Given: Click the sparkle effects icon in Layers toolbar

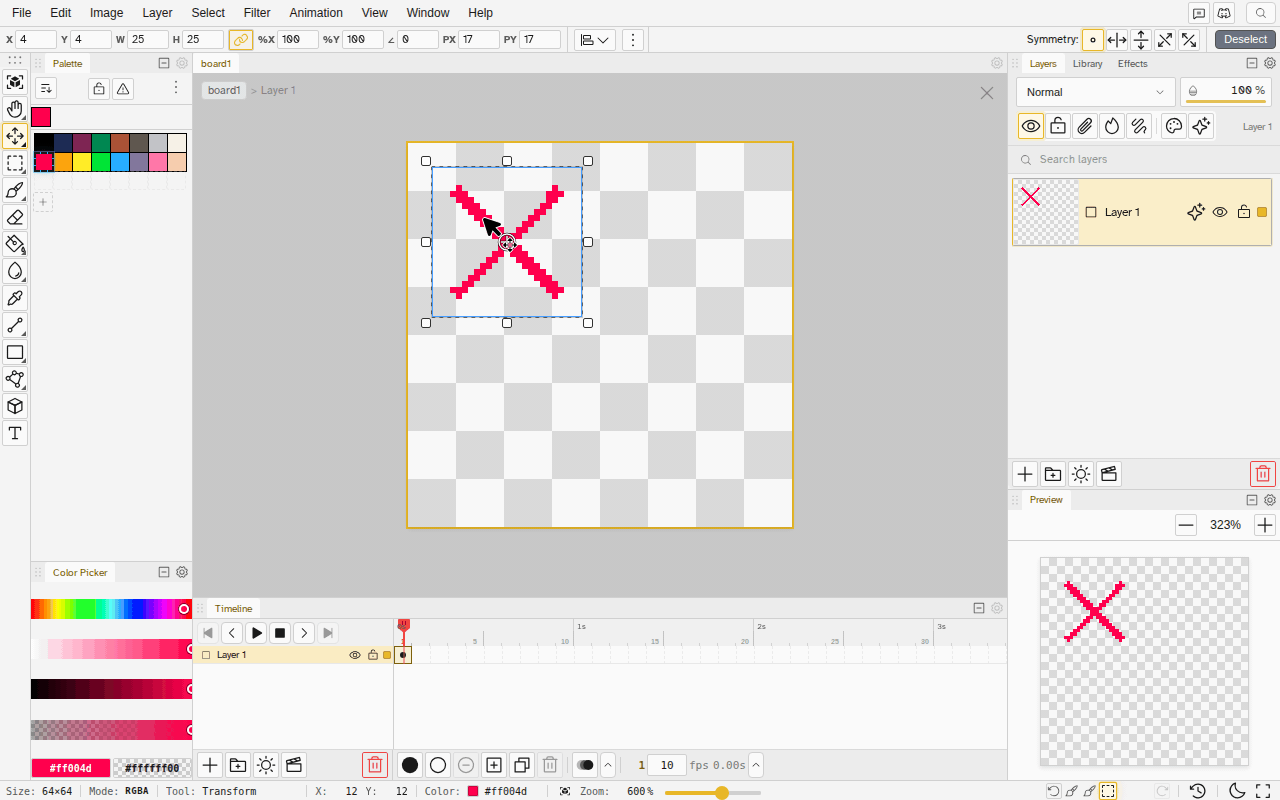Looking at the screenshot, I should pyautogui.click(x=1202, y=126).
